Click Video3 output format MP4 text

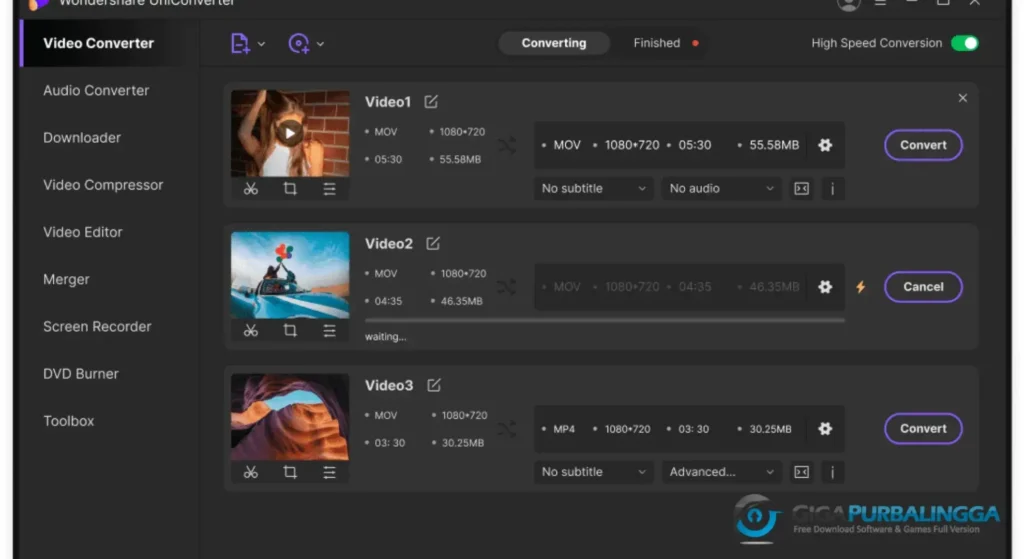click(x=564, y=429)
